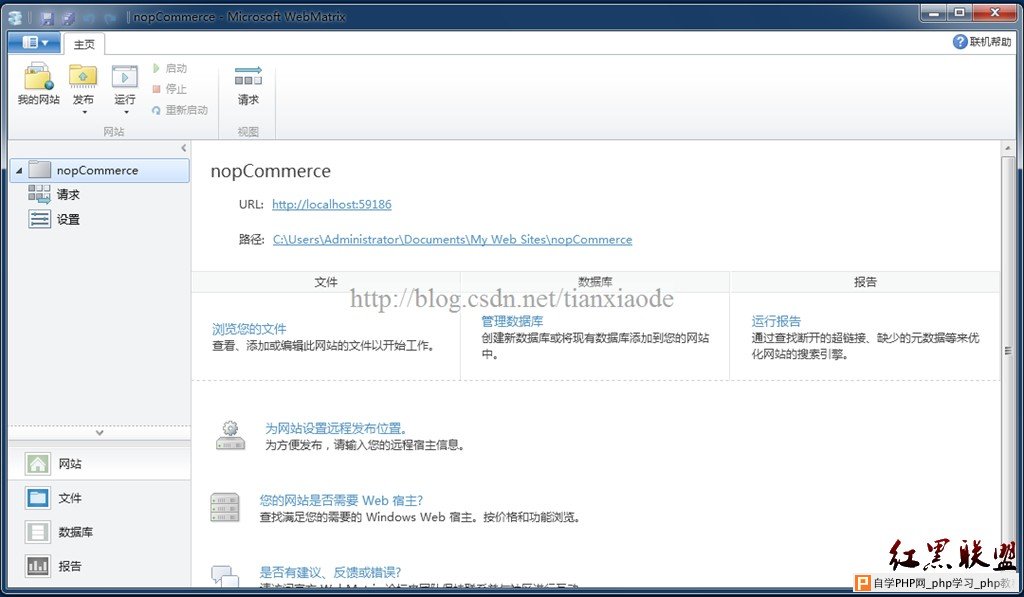This screenshot has height=597, width=1024.
Task: Click the Save icon in title bar
Action: [x=47, y=18]
